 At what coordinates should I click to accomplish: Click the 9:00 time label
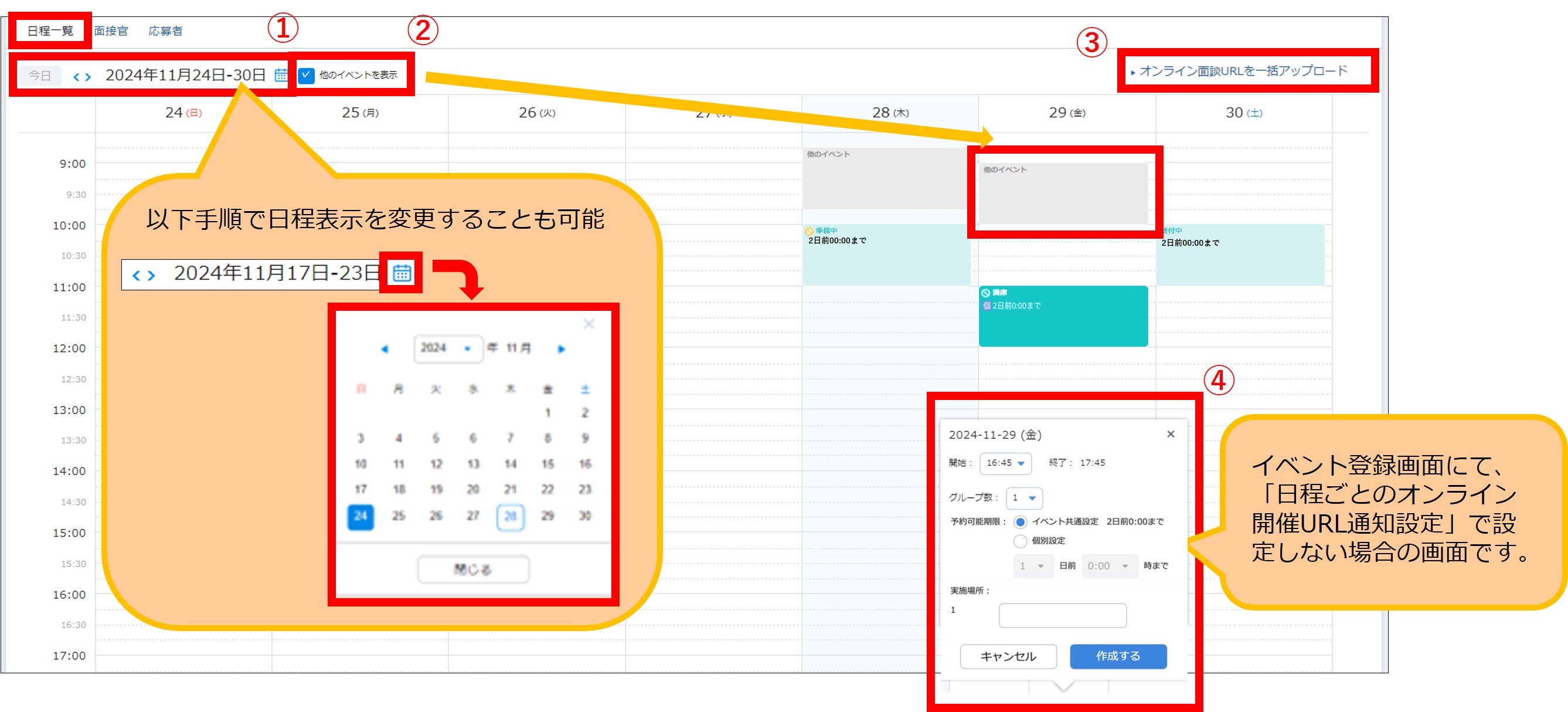[73, 163]
